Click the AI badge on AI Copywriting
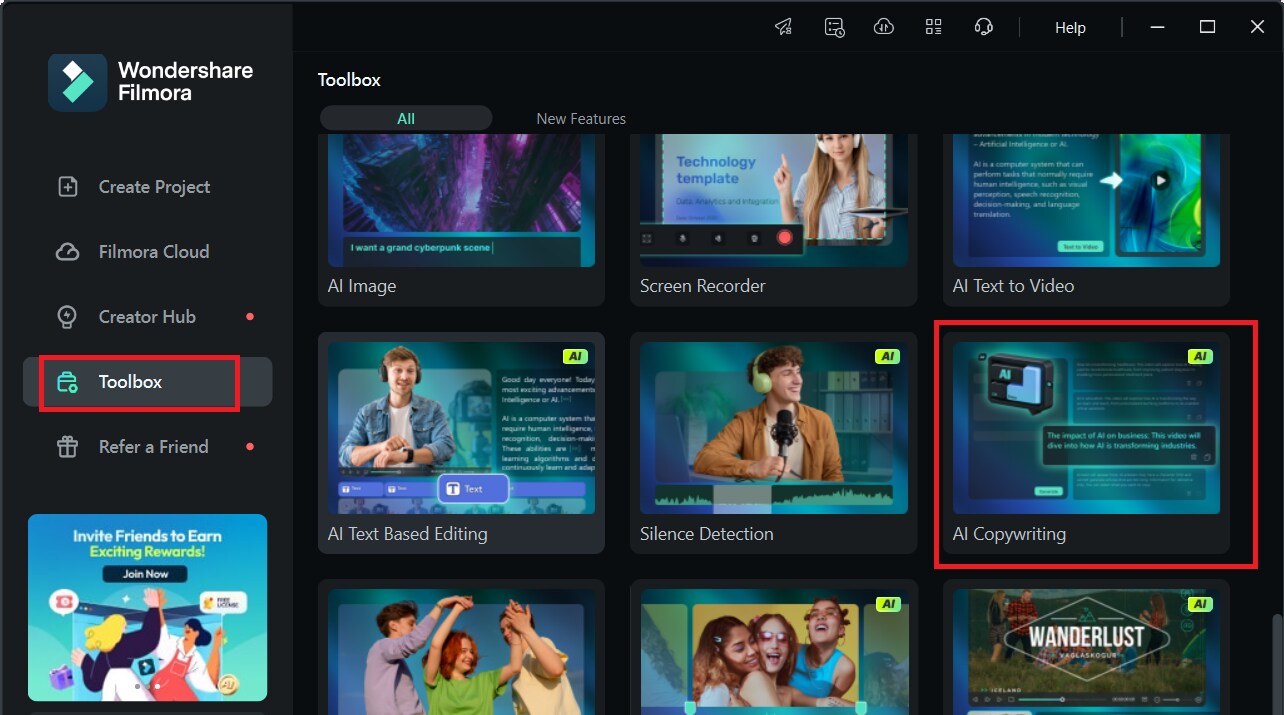This screenshot has width=1284, height=715. point(1200,356)
